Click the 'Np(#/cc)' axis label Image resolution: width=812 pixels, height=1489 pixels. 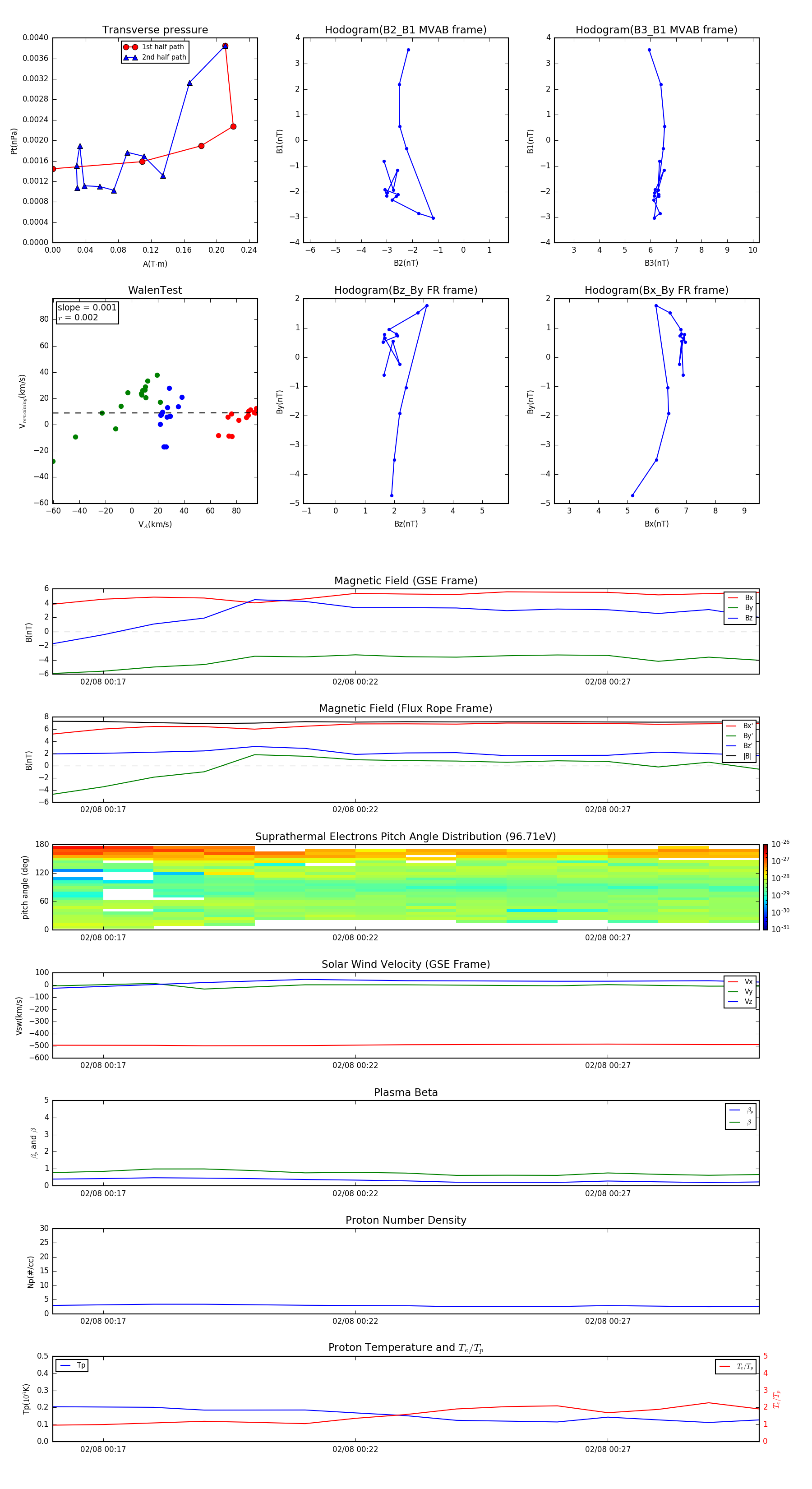pos(31,1272)
